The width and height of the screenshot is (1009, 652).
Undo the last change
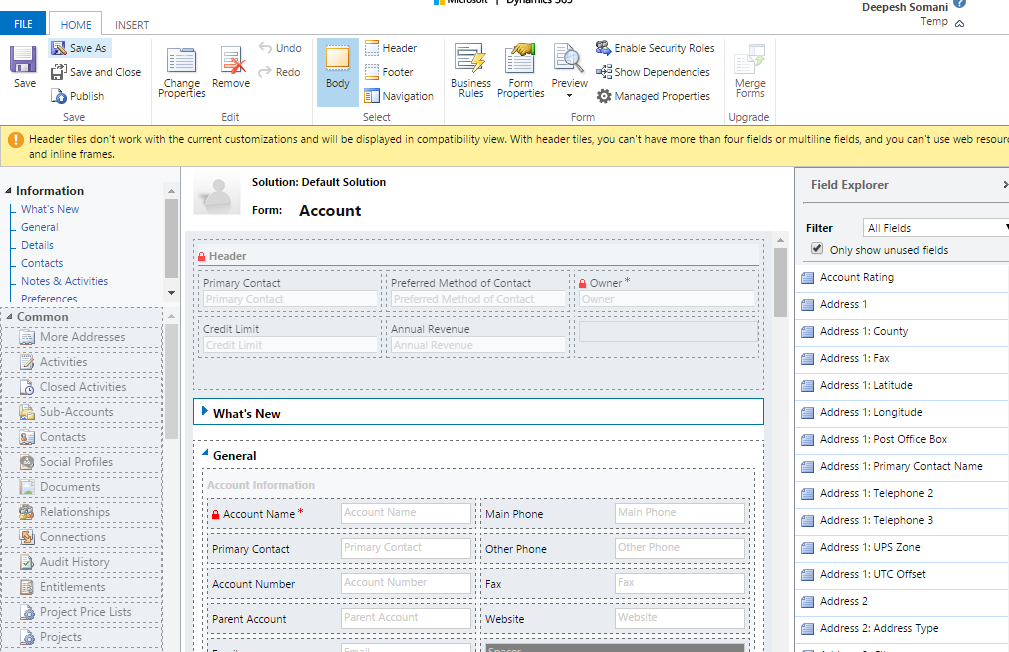pyautogui.click(x=280, y=48)
